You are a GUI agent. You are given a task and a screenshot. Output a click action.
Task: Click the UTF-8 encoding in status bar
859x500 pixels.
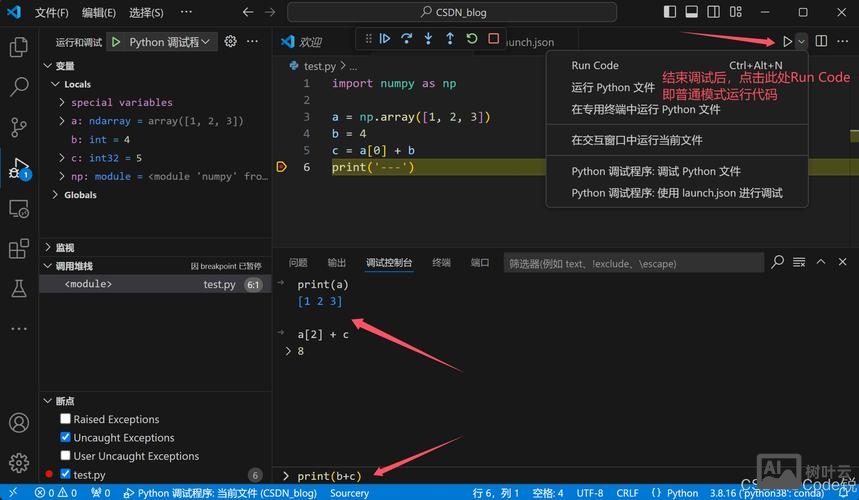(x=589, y=493)
